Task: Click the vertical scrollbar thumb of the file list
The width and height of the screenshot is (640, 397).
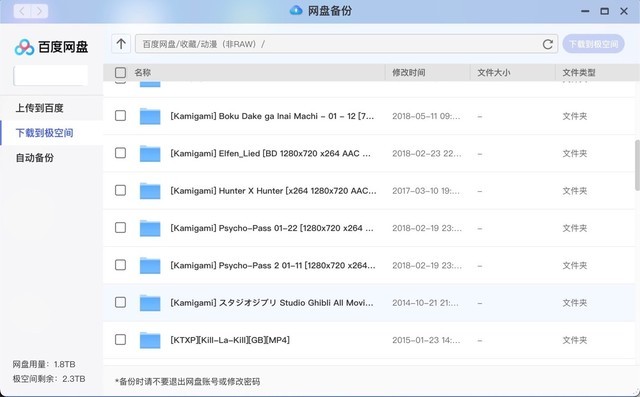Action: click(637, 165)
